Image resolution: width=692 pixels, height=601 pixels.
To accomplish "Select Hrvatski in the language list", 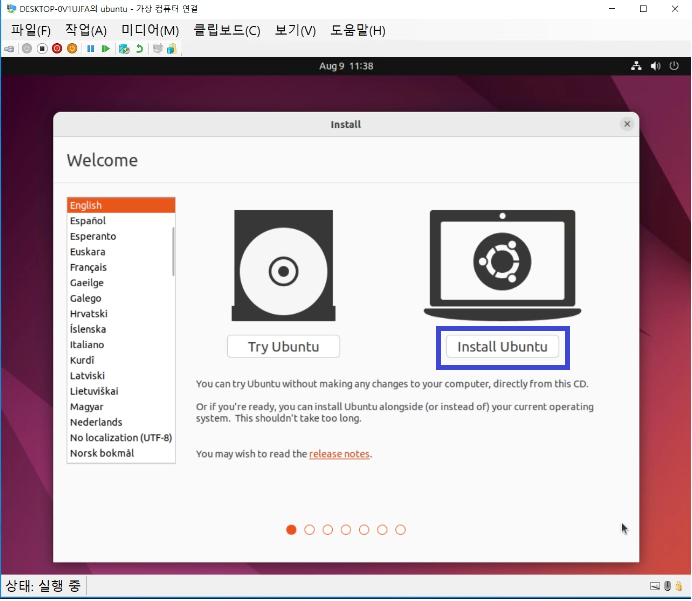I will (121, 314).
